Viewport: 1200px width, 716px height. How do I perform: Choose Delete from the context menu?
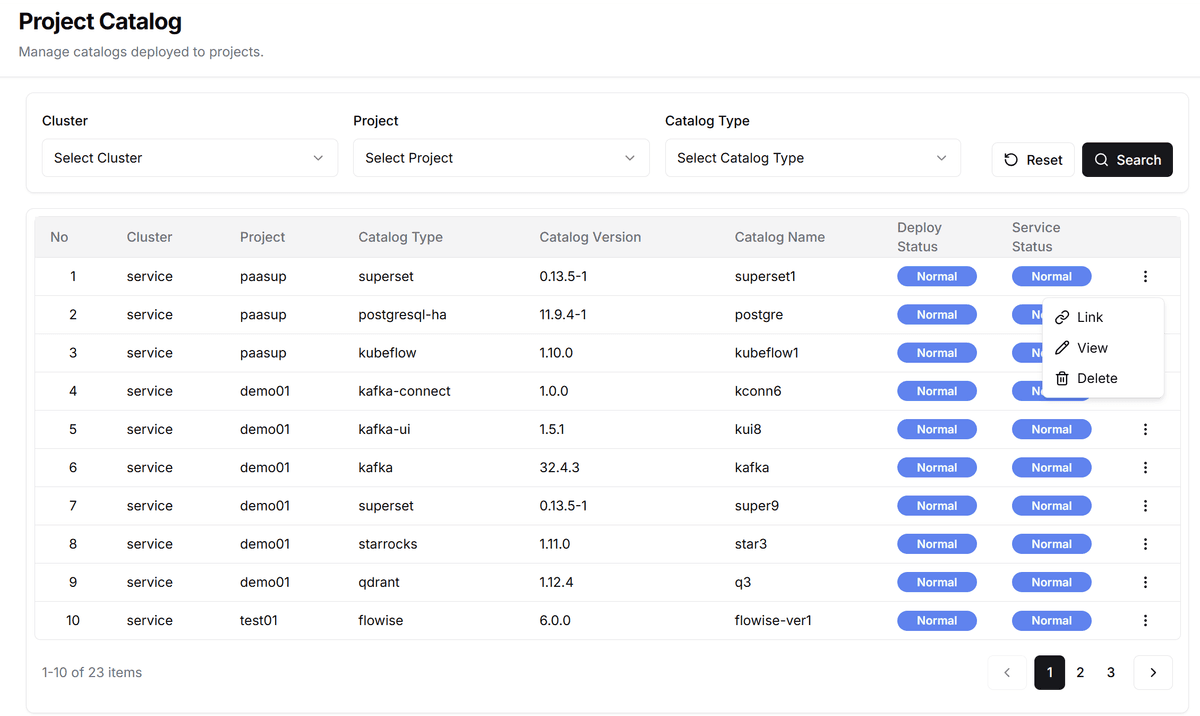tap(1096, 378)
